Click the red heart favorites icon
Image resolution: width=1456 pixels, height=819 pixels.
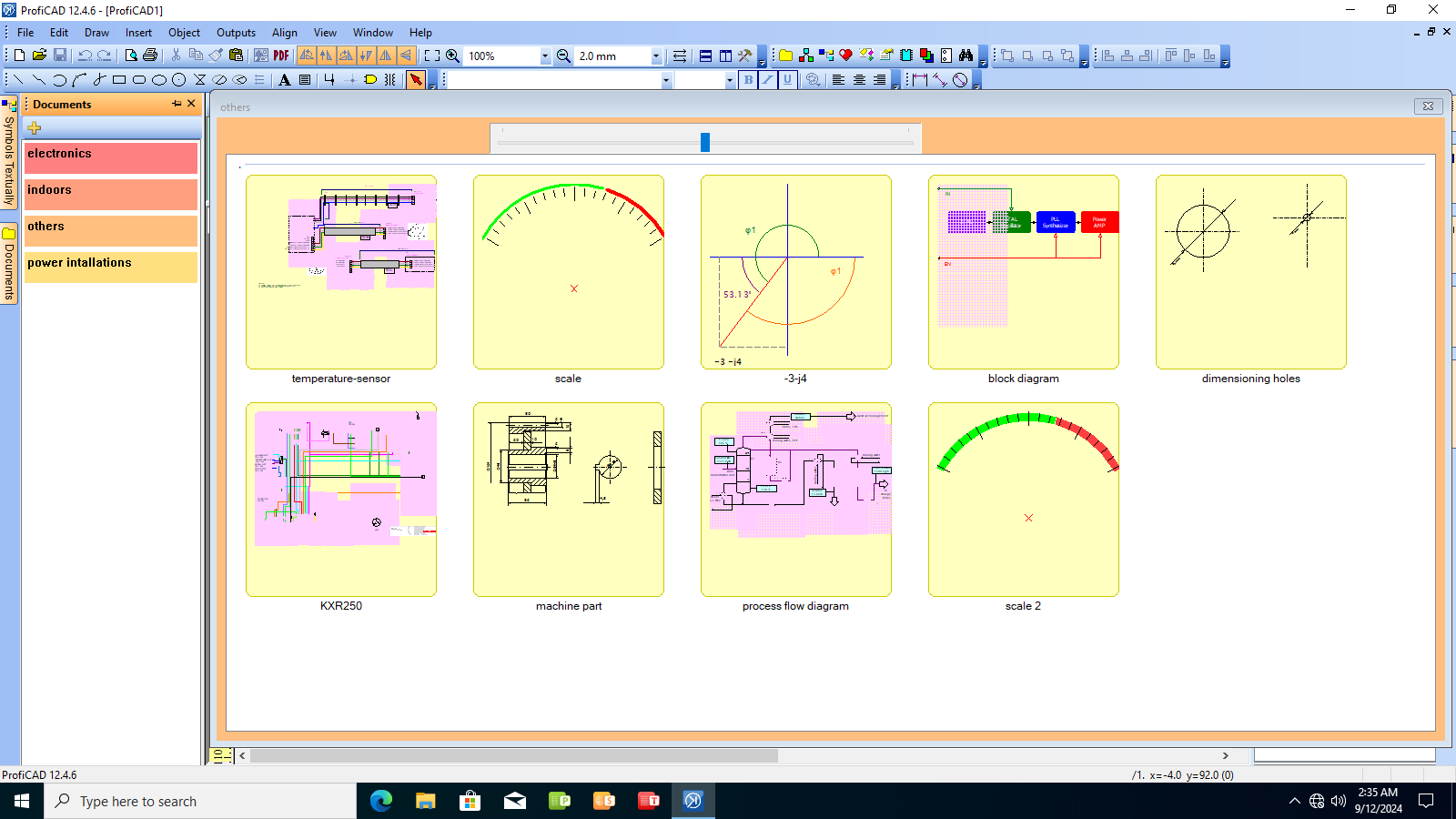846,56
